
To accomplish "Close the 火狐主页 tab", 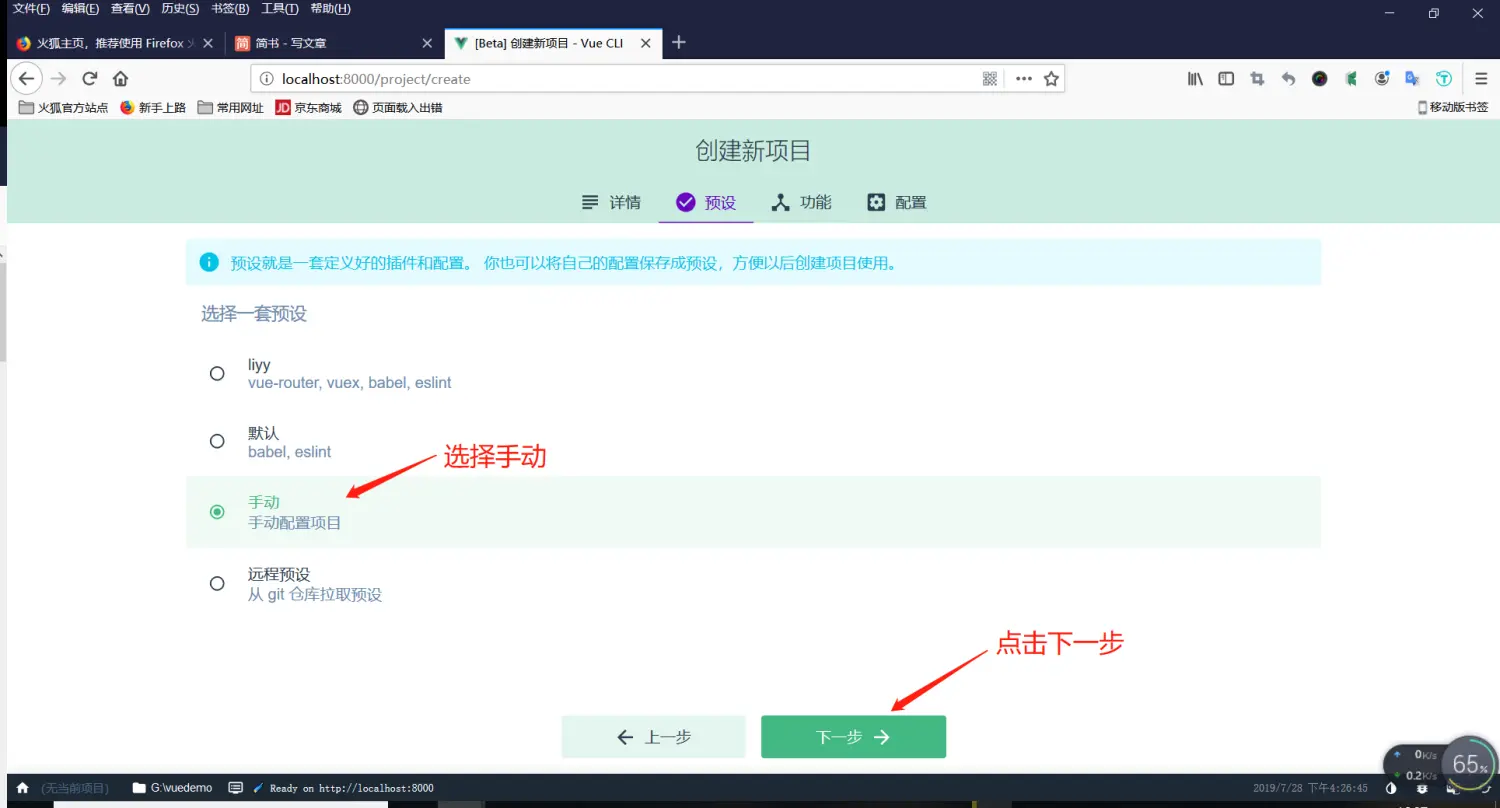I will [208, 43].
